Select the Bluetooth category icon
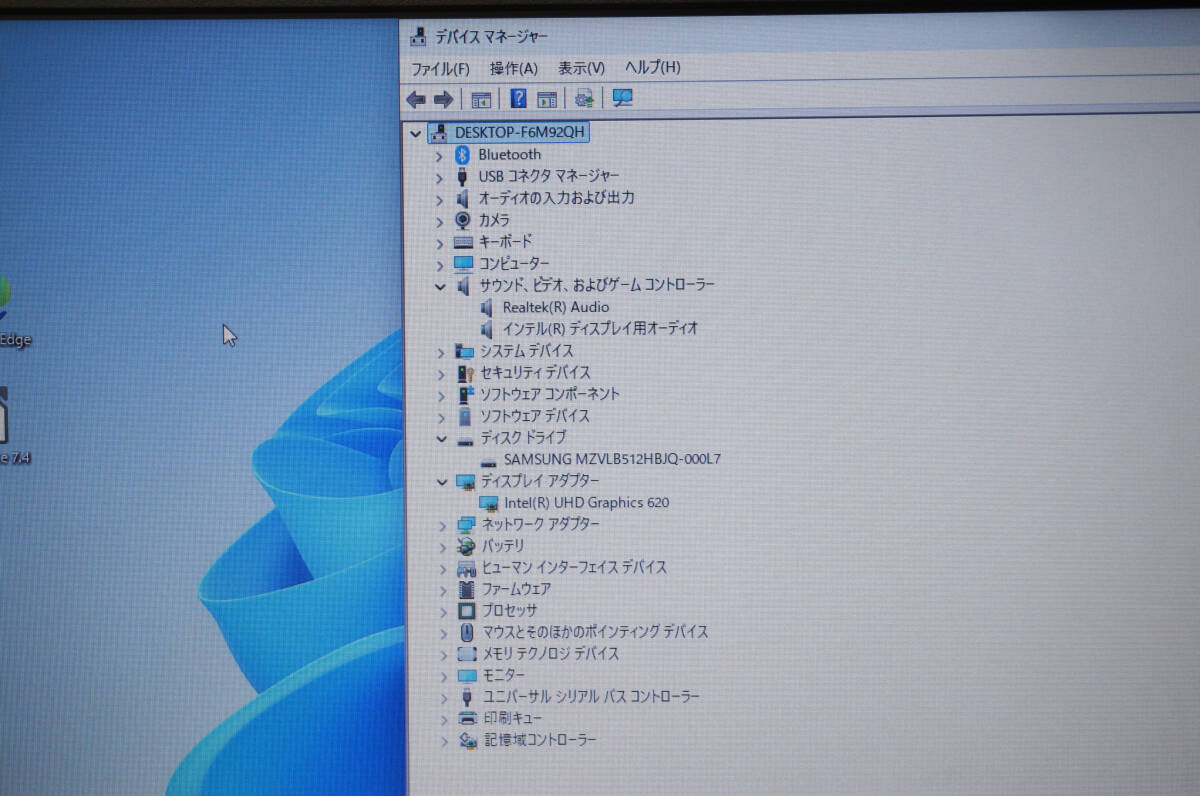This screenshot has width=1200, height=796. [462, 154]
